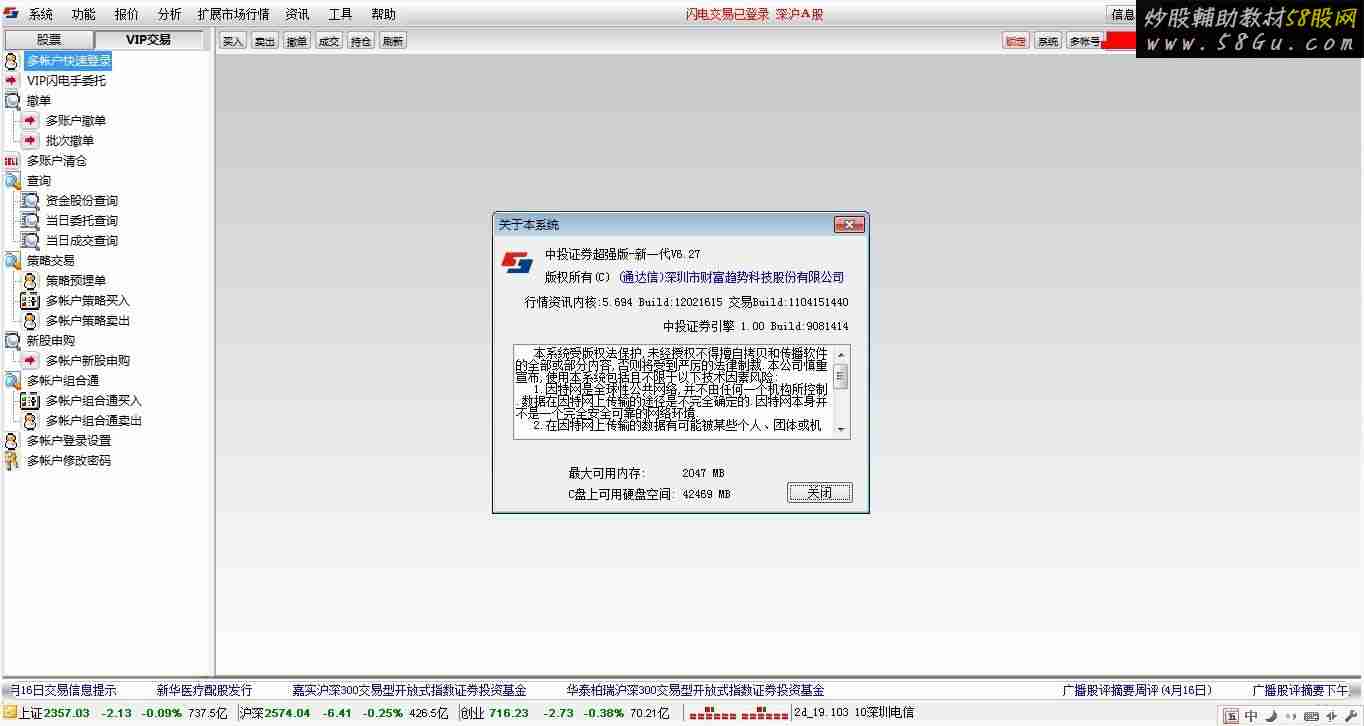Open the 扩展市场行情 menu
1364x726 pixels.
(x=234, y=14)
